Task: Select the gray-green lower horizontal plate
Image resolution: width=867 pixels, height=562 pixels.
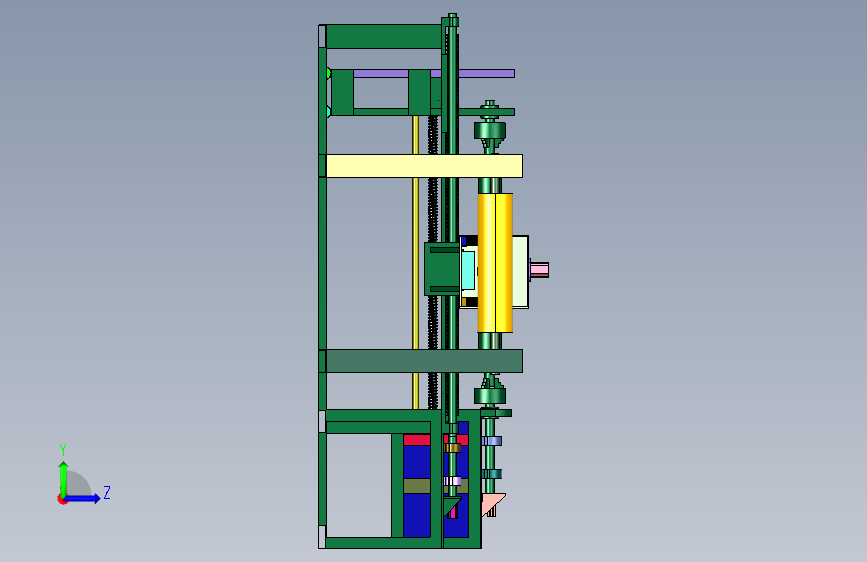Action: point(424,361)
